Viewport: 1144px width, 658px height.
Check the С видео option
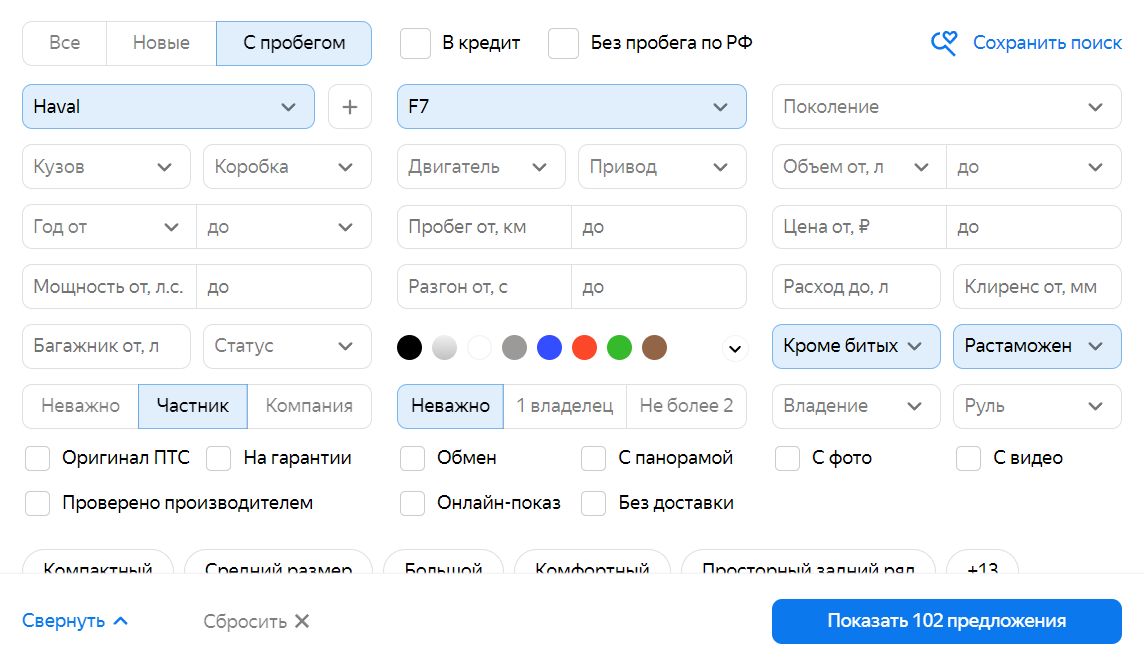coord(968,458)
